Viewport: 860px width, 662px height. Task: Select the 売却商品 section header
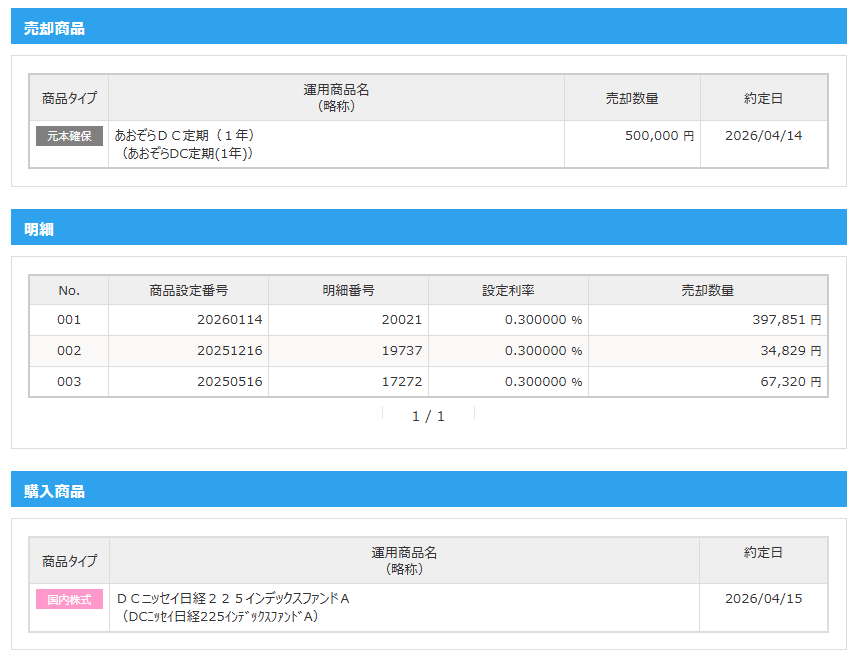[x=55, y=28]
